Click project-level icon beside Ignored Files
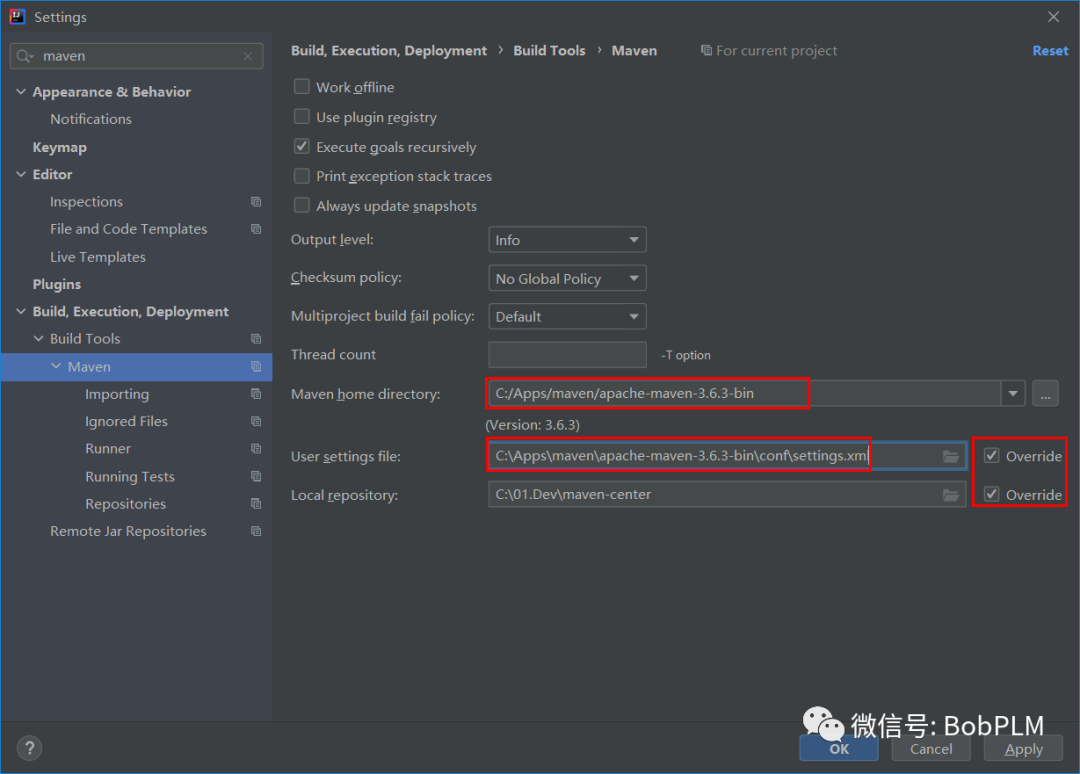1080x774 pixels. [256, 421]
